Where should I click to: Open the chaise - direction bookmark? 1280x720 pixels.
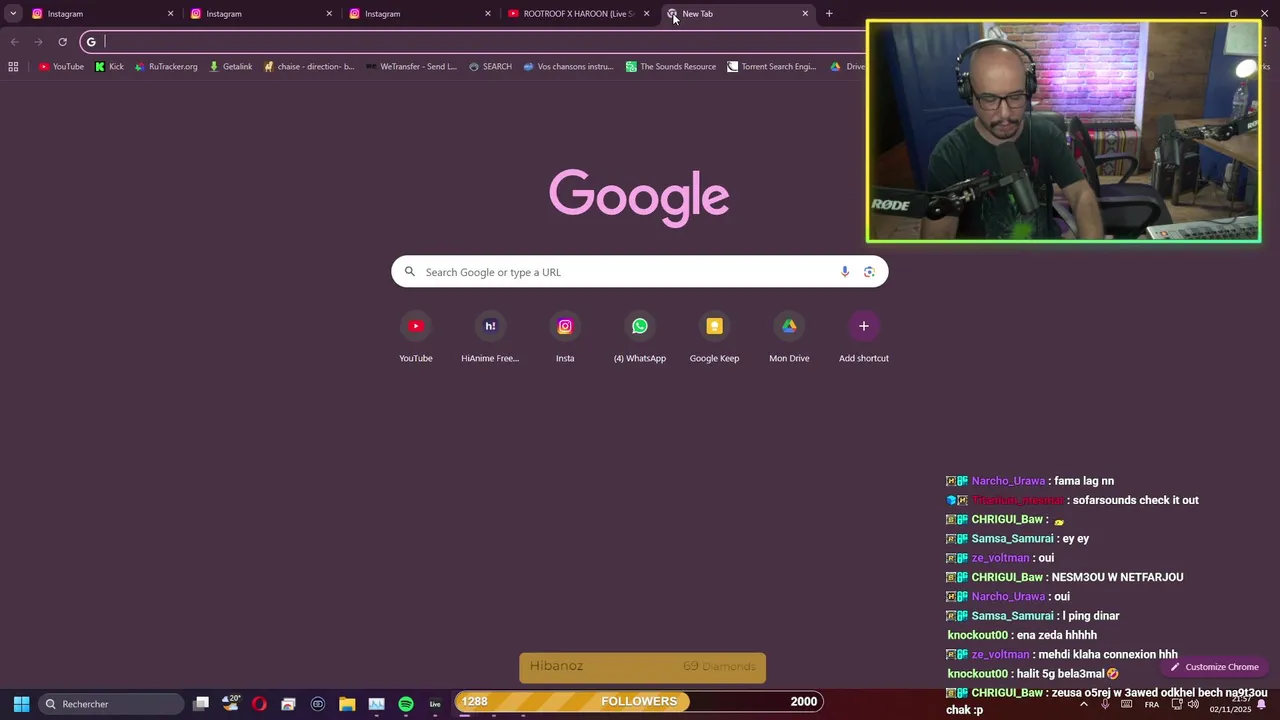(x=309, y=67)
